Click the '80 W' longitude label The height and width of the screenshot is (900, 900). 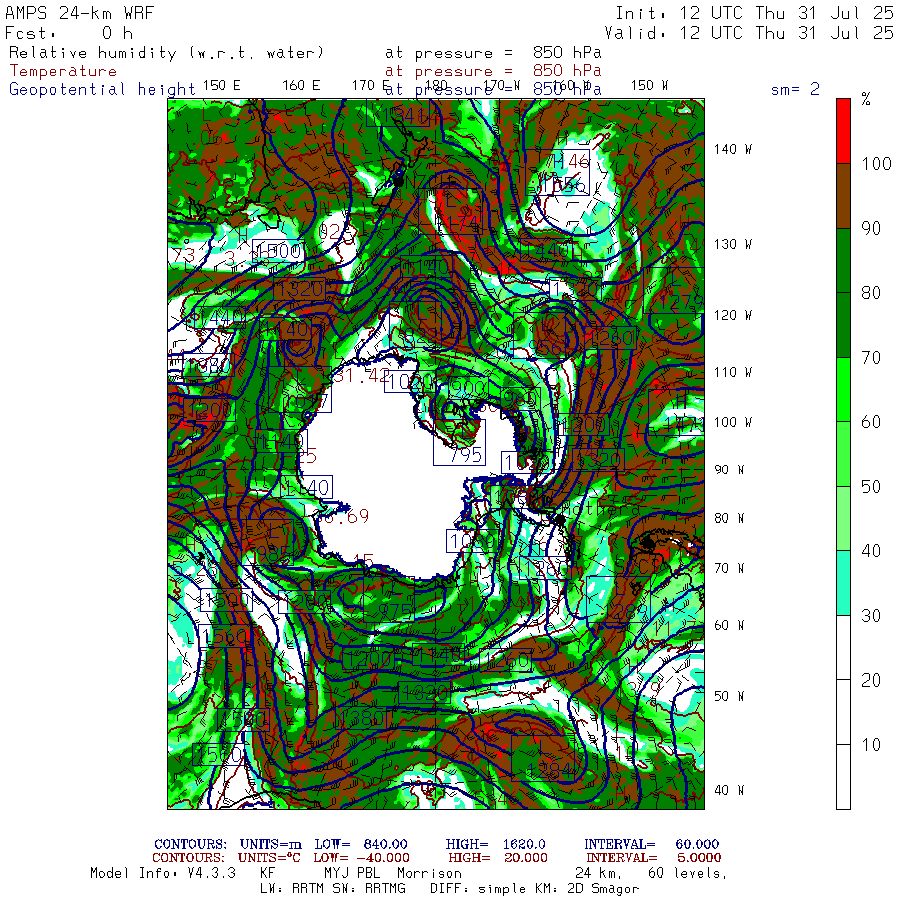729,518
